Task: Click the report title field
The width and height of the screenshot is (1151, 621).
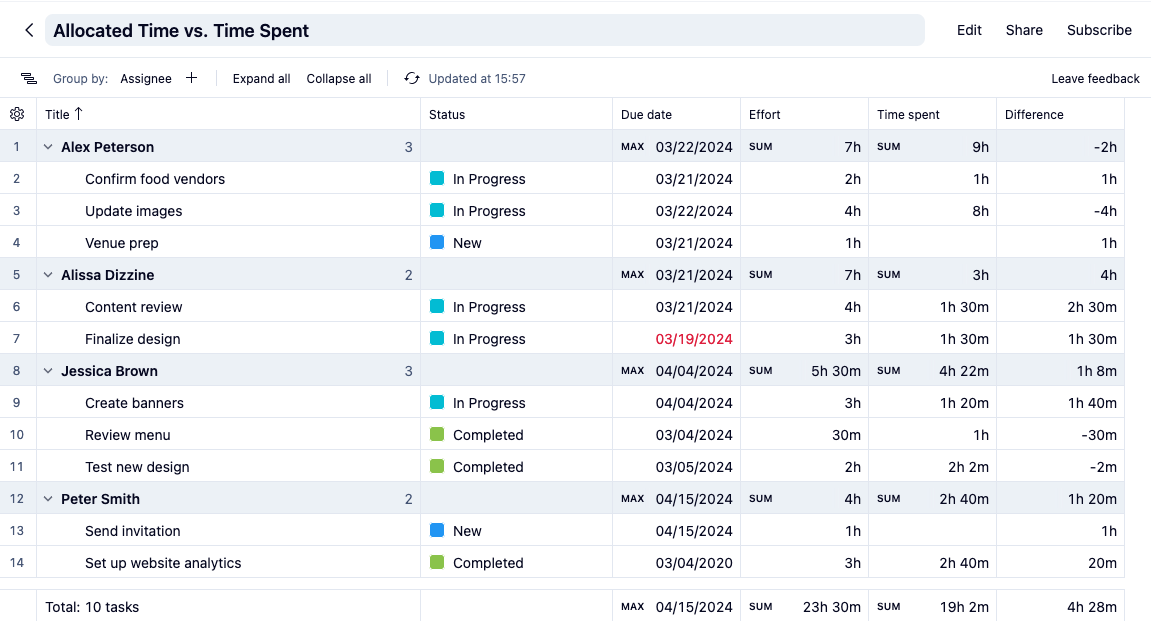Action: tap(484, 30)
